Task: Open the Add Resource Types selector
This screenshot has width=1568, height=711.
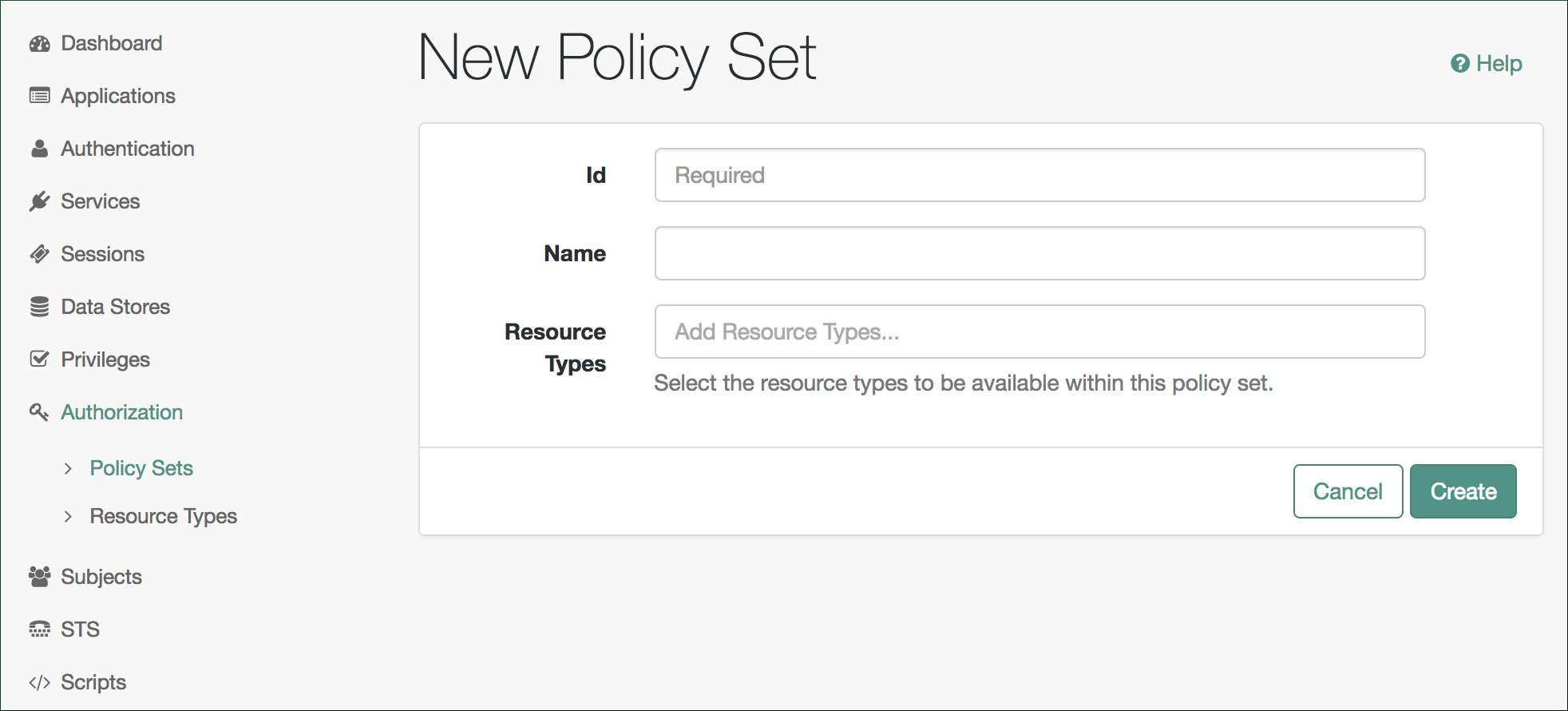Action: point(1039,332)
